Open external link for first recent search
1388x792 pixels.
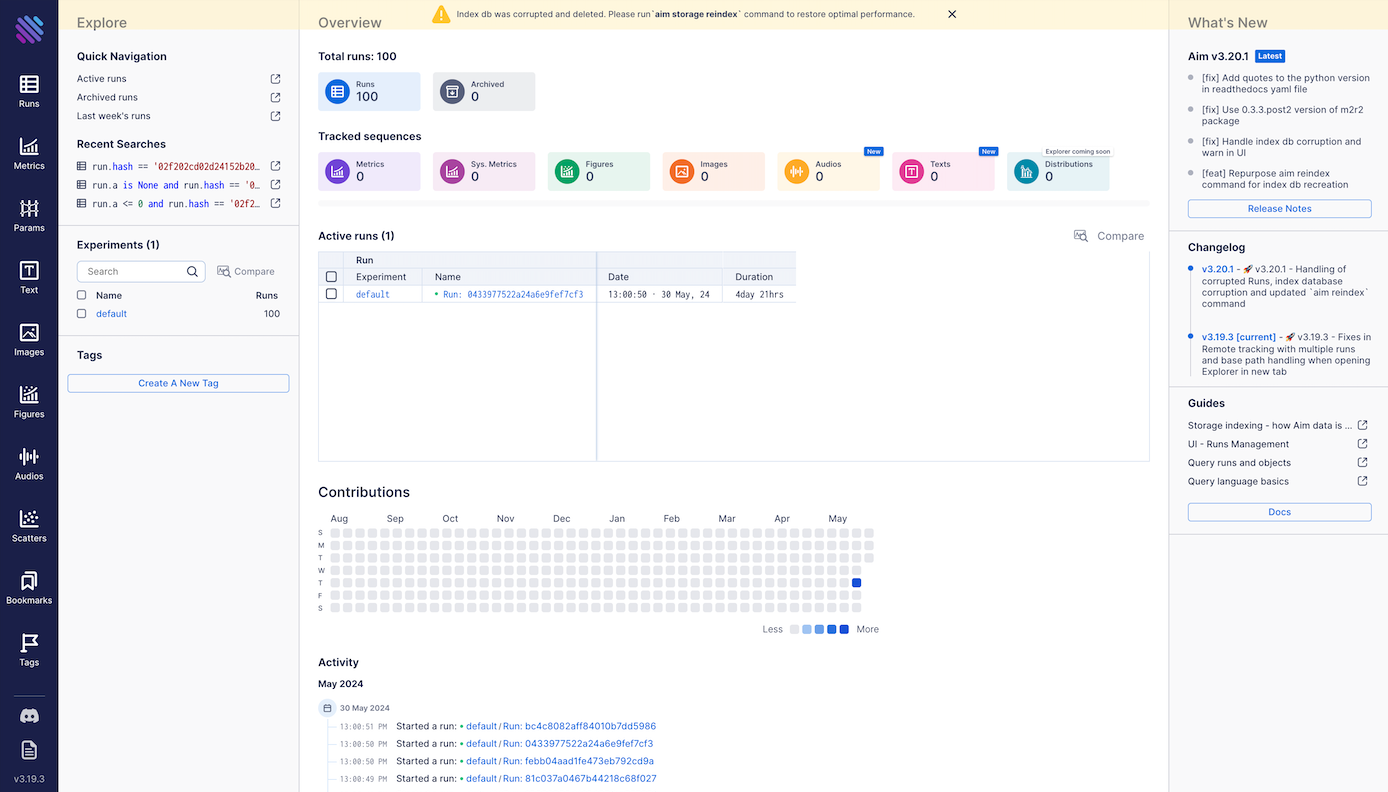(276, 166)
